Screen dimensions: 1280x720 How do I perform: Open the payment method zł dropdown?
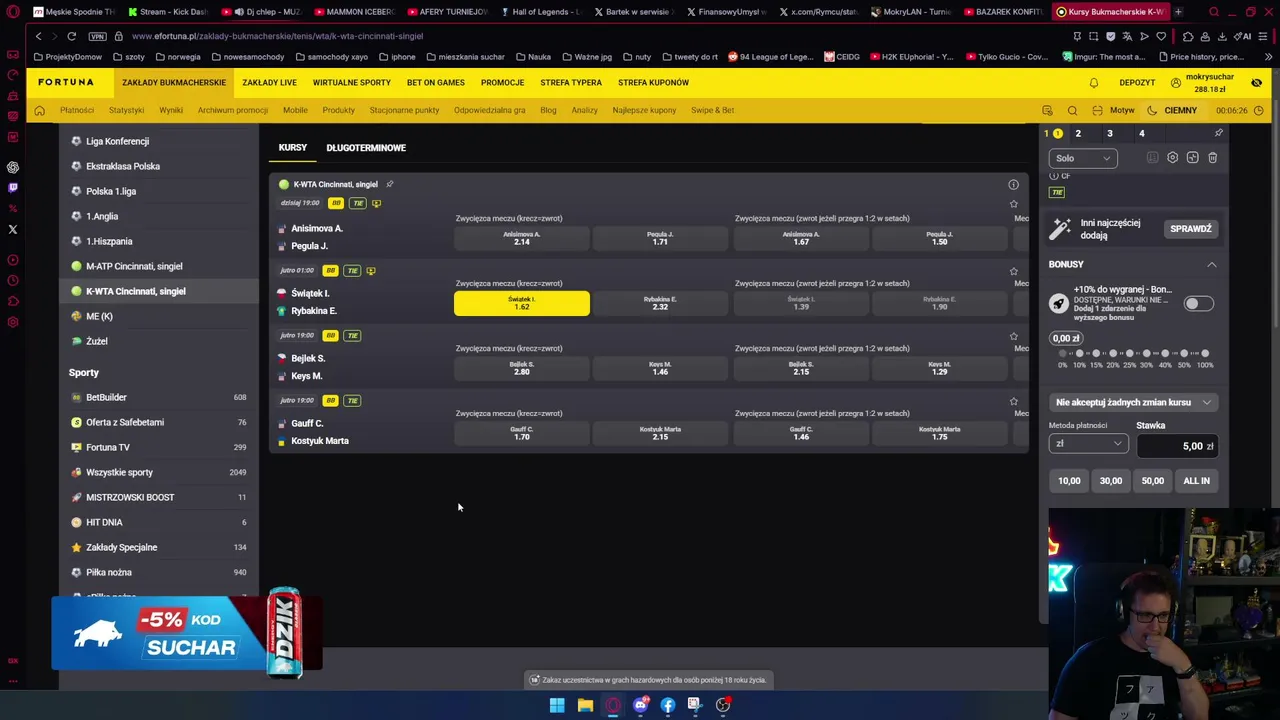[x=1088, y=444]
